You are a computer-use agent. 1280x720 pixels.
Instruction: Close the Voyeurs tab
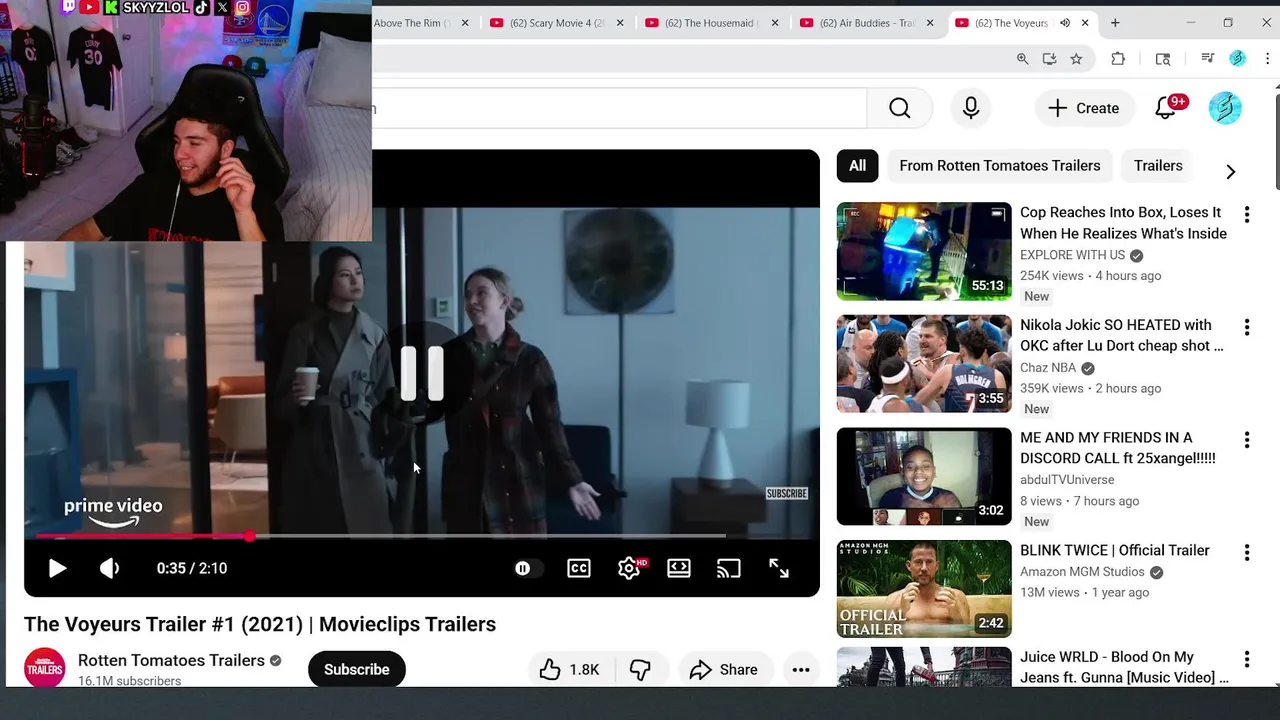1085,23
